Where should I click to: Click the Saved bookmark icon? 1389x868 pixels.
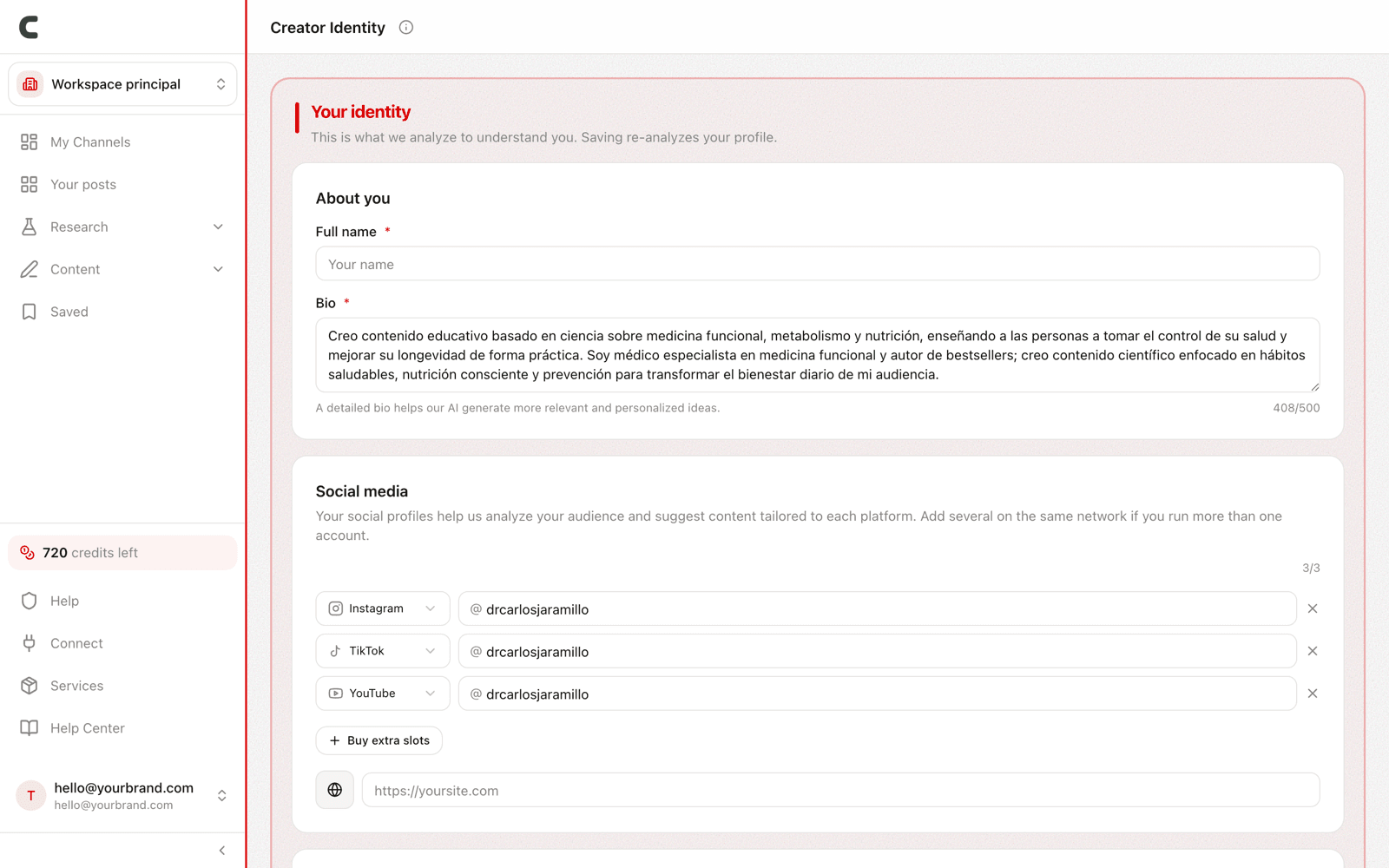(30, 312)
